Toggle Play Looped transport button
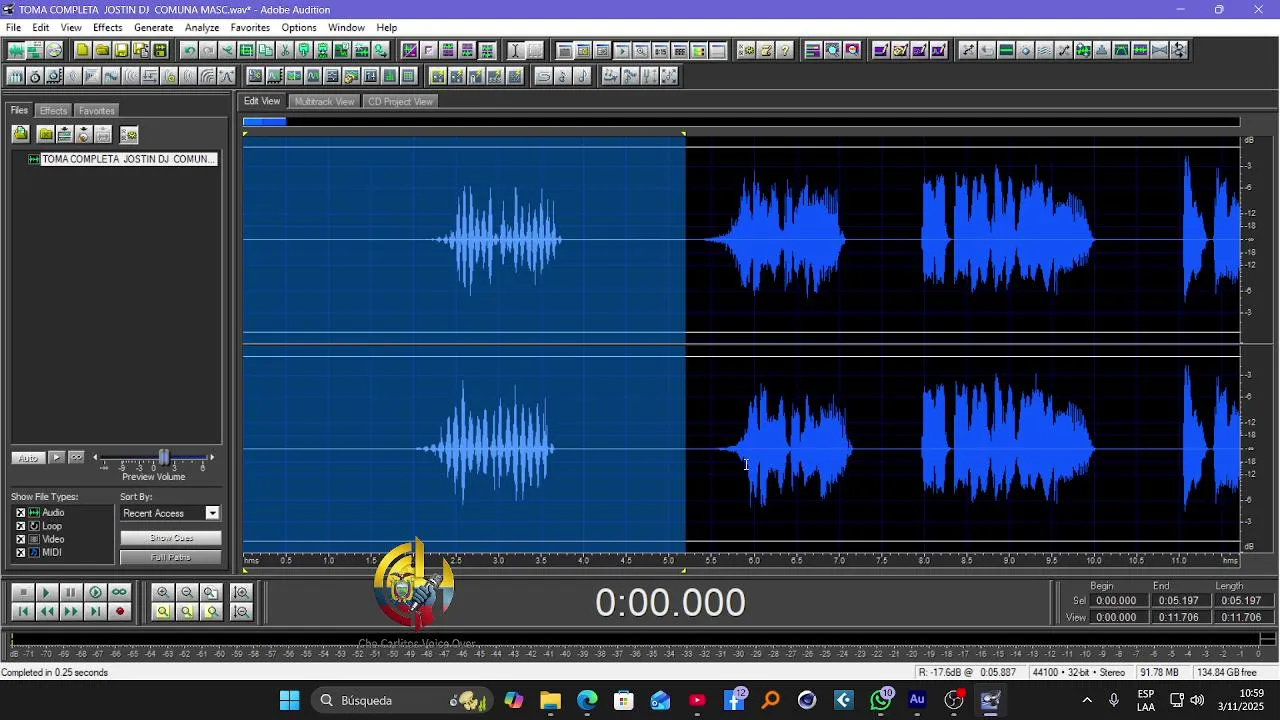The height and width of the screenshot is (720, 1280). click(x=119, y=592)
